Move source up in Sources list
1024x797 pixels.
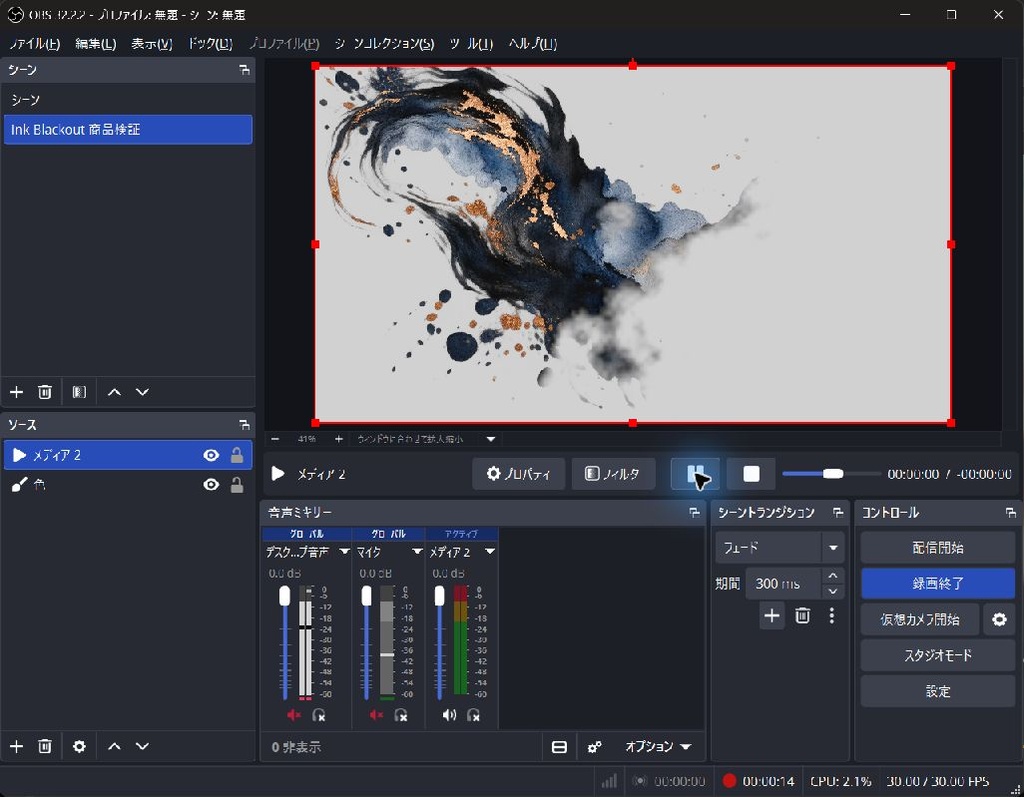(x=114, y=746)
